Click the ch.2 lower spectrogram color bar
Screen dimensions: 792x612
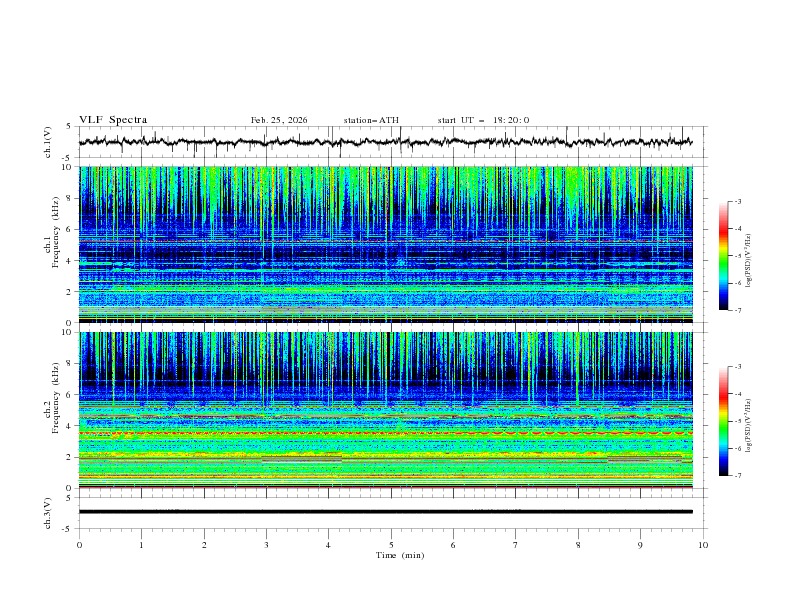pyautogui.click(x=724, y=421)
